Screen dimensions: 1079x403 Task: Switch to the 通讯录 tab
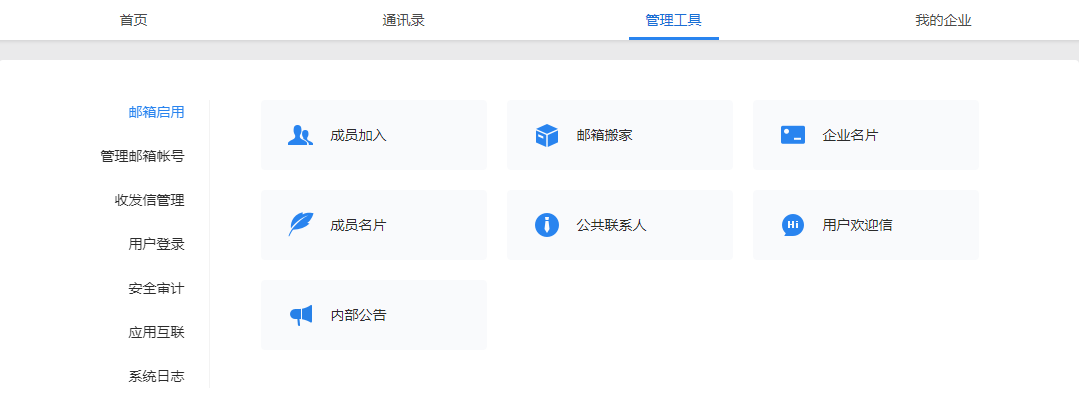point(403,20)
